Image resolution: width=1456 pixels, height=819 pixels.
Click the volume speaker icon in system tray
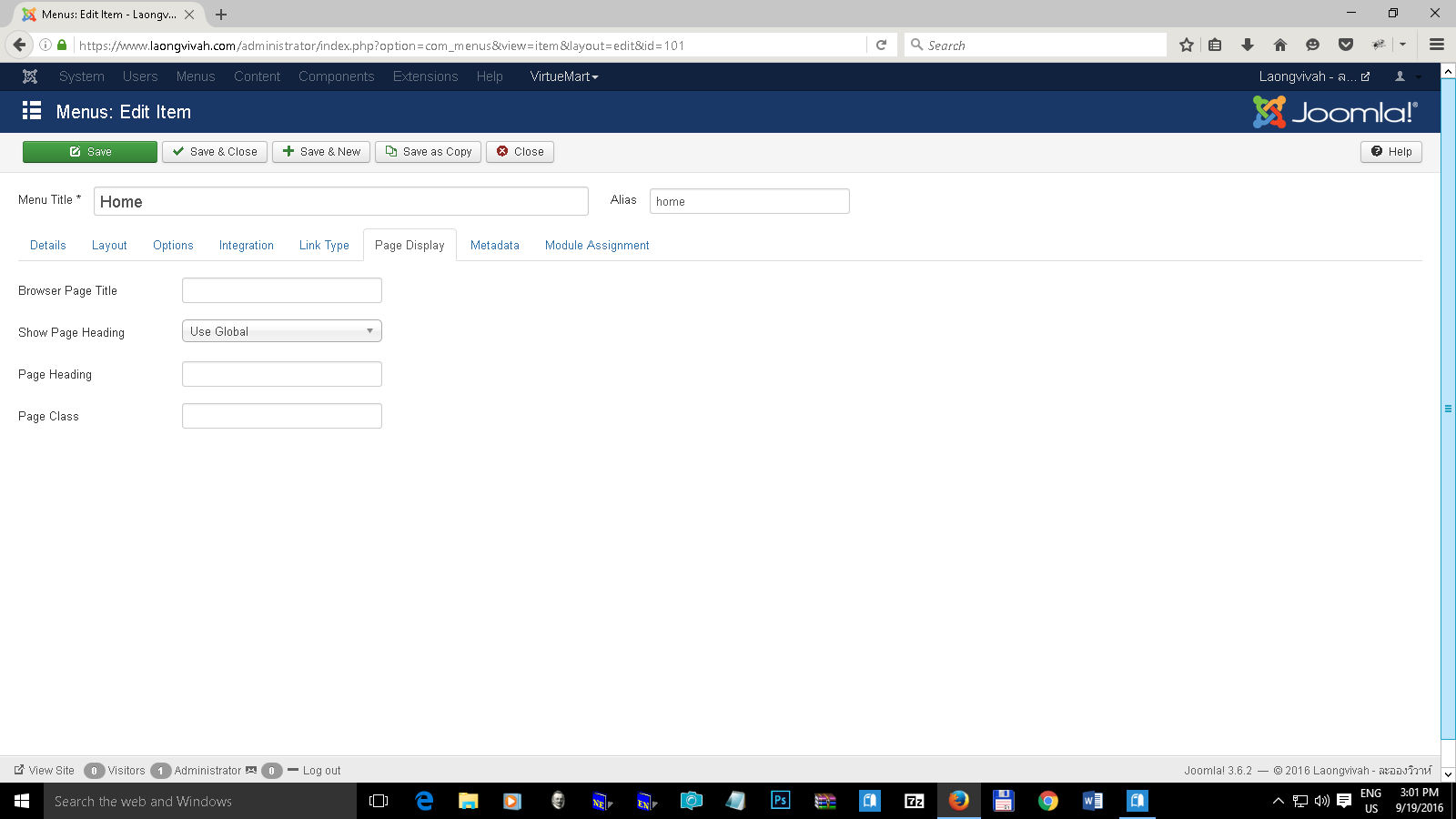coord(1321,801)
